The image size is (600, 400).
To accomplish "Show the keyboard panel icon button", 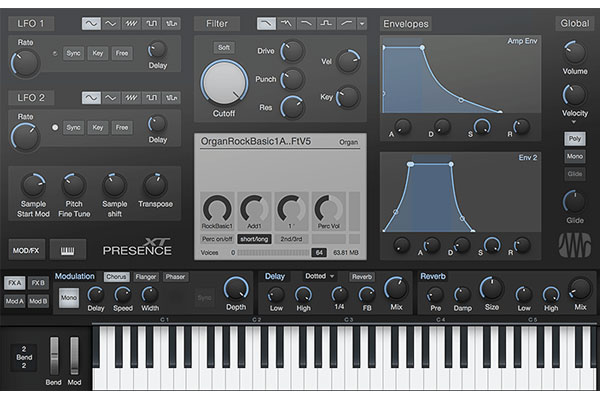I will pos(68,250).
